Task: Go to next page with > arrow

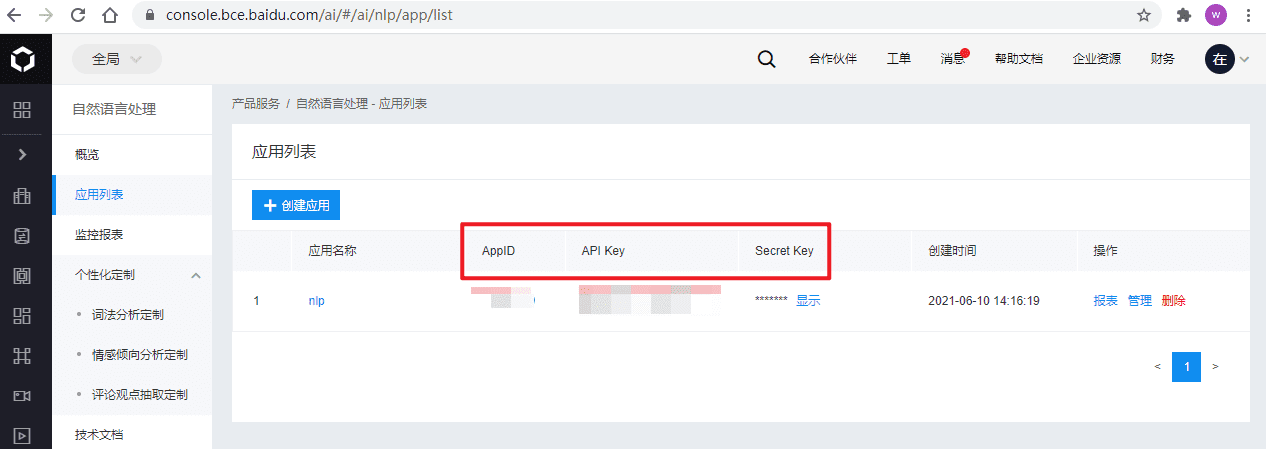Action: pos(1215,367)
